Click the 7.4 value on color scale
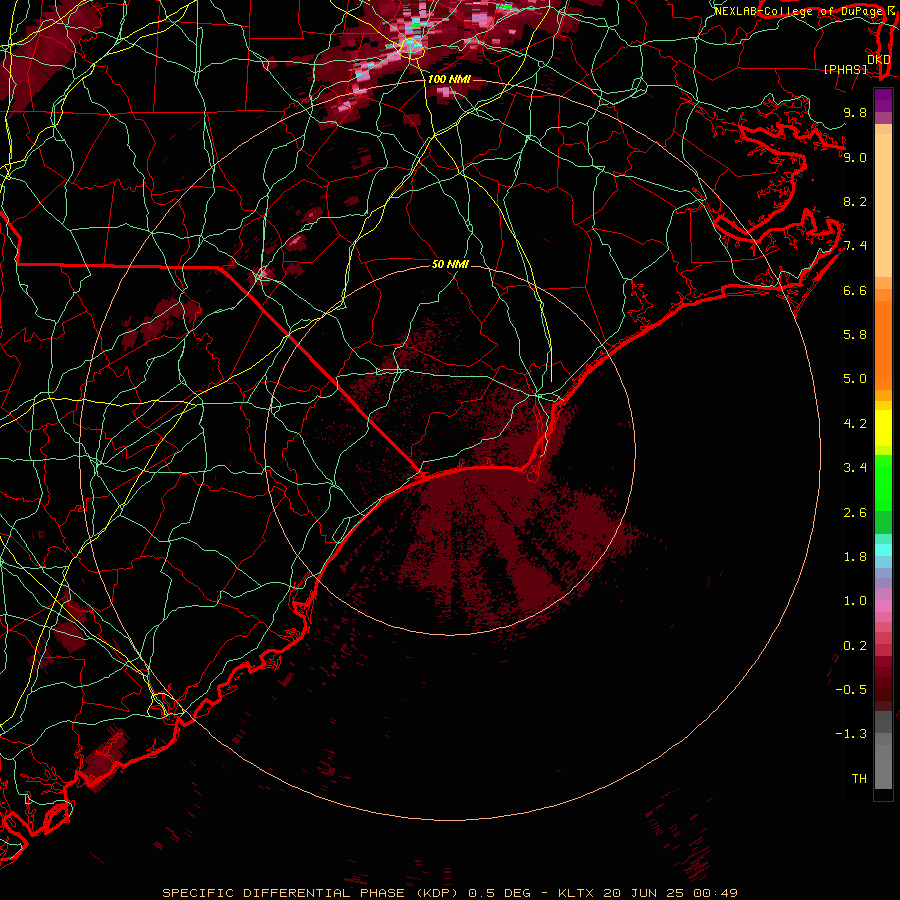The width and height of the screenshot is (900, 900). click(x=855, y=246)
